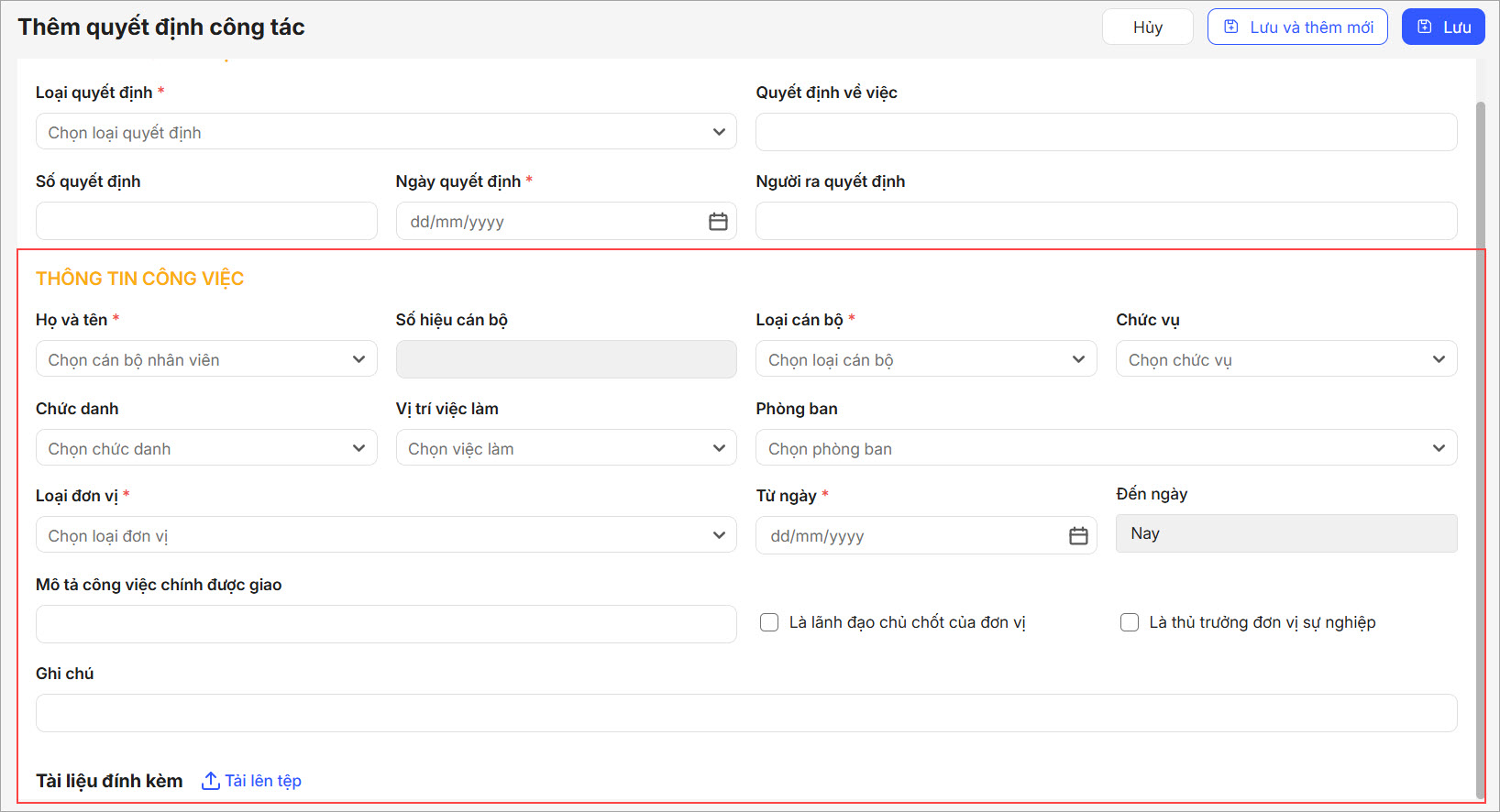Check Là lãnh đạo chủ chốt của đơn vị
This screenshot has height=812, width=1500.
[769, 623]
